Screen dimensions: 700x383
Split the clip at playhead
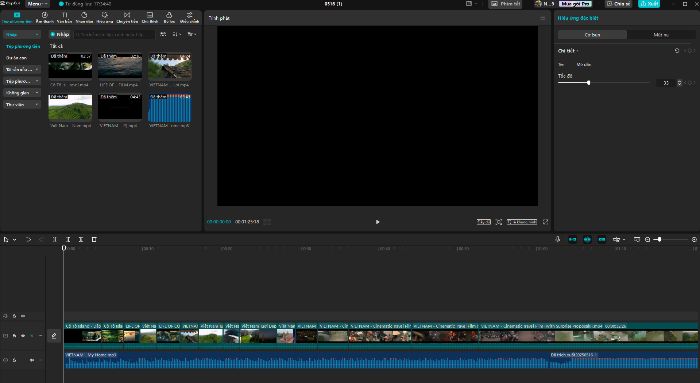(54, 240)
